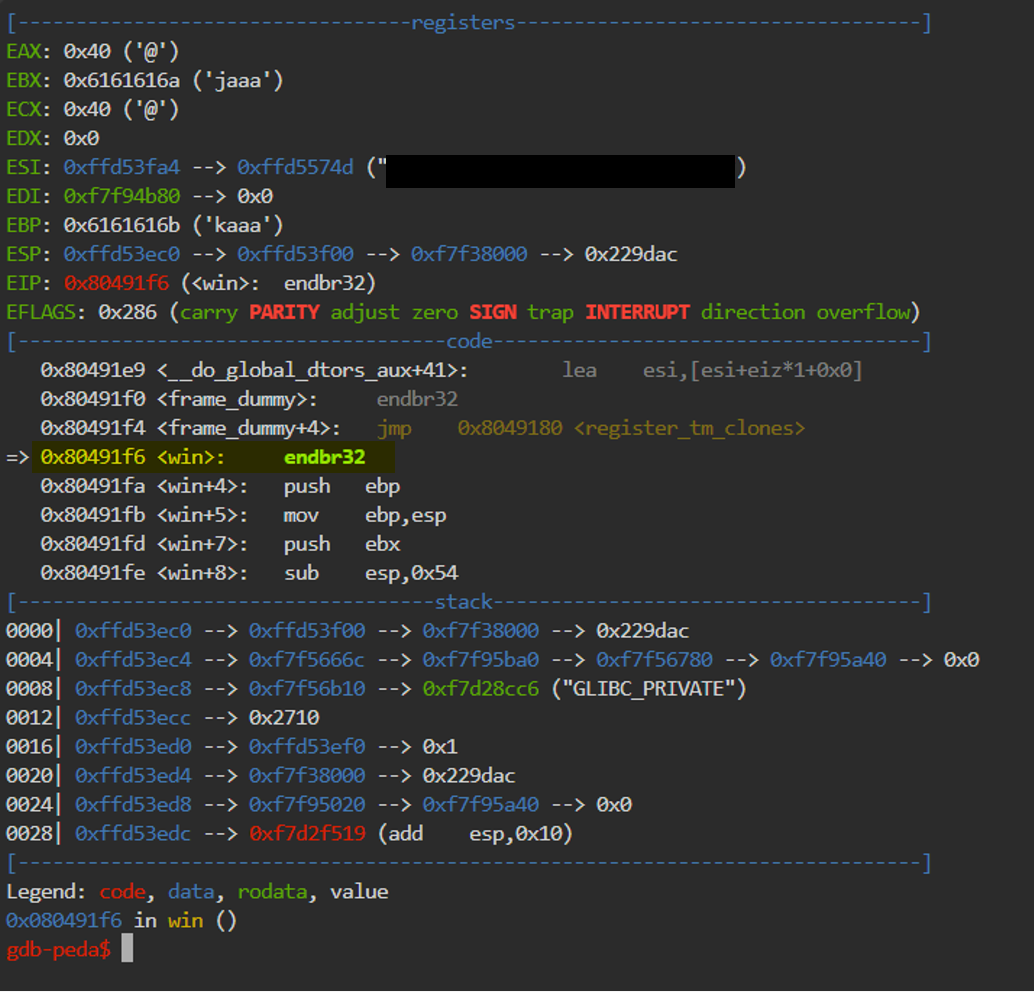Click stack entry 0000 address 0xffd53ec0

(133, 631)
